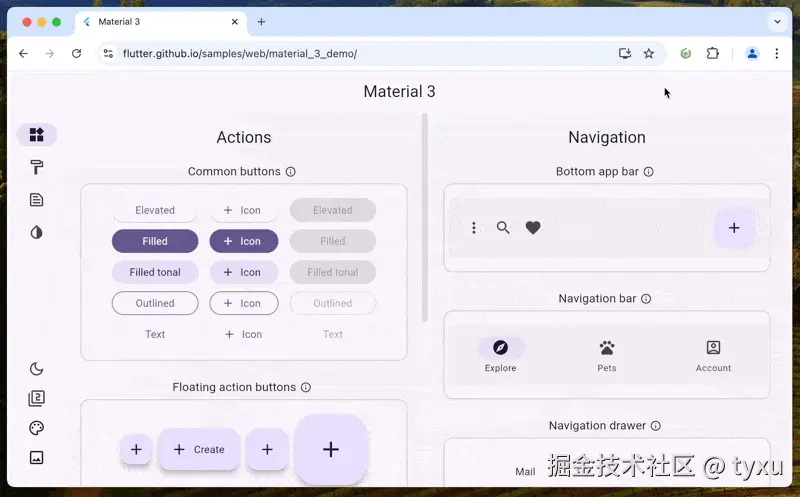Select Explore in the navigation bar
Viewport: 800px width, 497px height.
pyautogui.click(x=501, y=356)
